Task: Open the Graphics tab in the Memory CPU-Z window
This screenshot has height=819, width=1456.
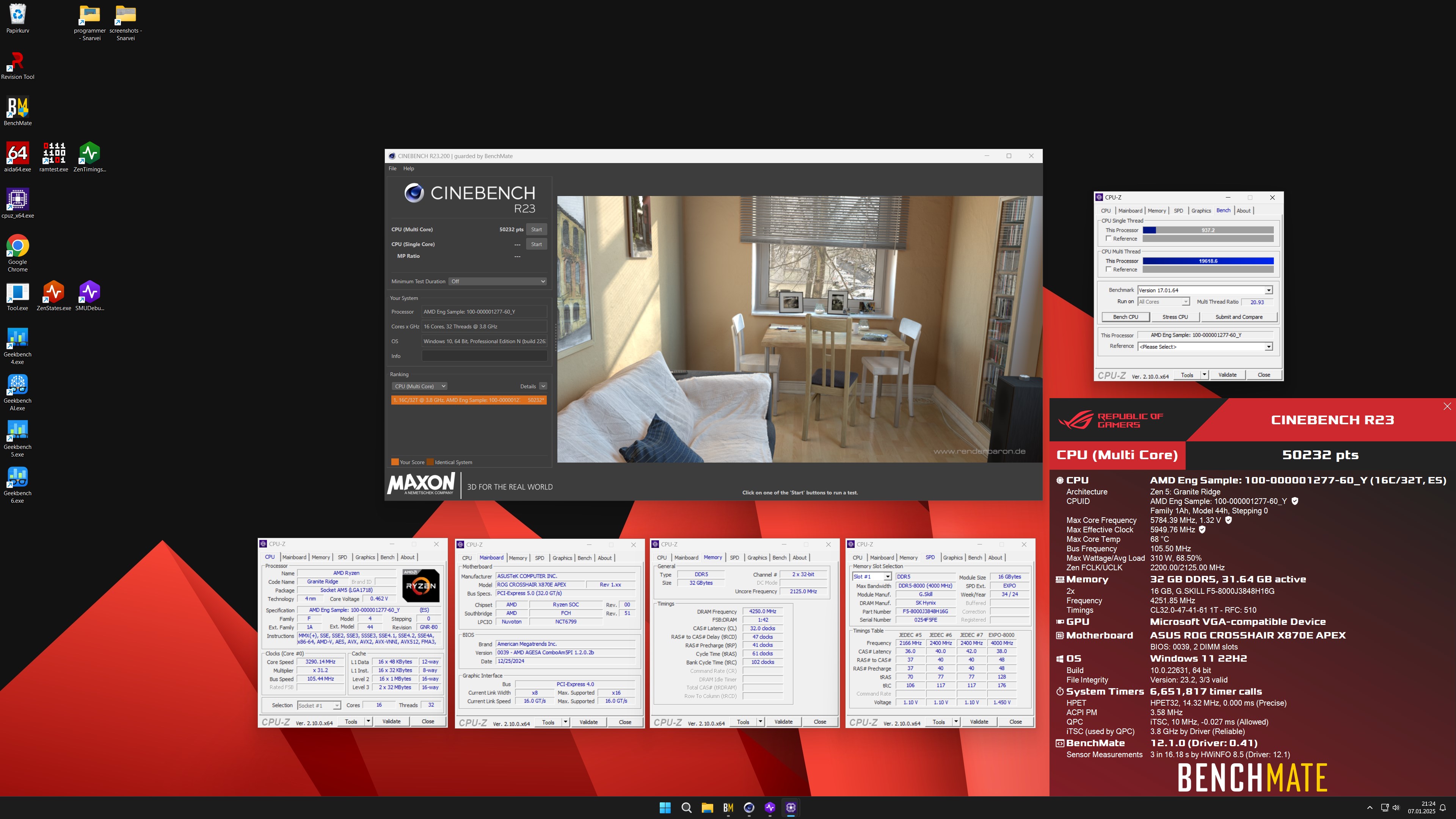Action: (757, 557)
